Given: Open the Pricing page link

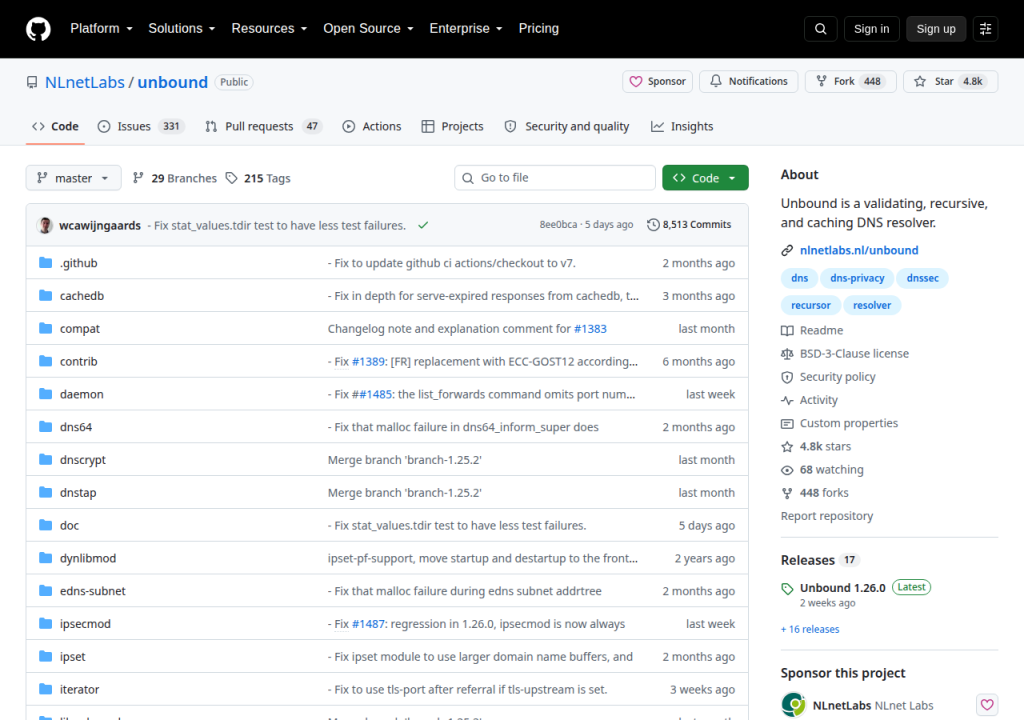Looking at the screenshot, I should (x=539, y=29).
